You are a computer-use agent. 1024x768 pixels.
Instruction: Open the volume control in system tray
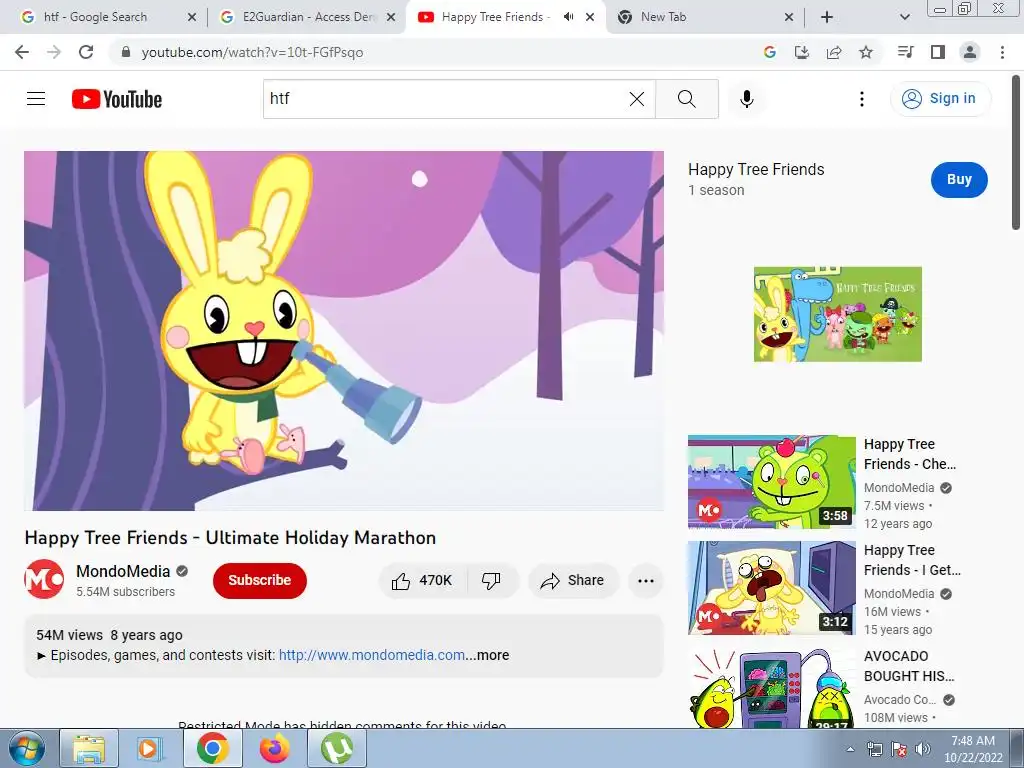point(922,749)
